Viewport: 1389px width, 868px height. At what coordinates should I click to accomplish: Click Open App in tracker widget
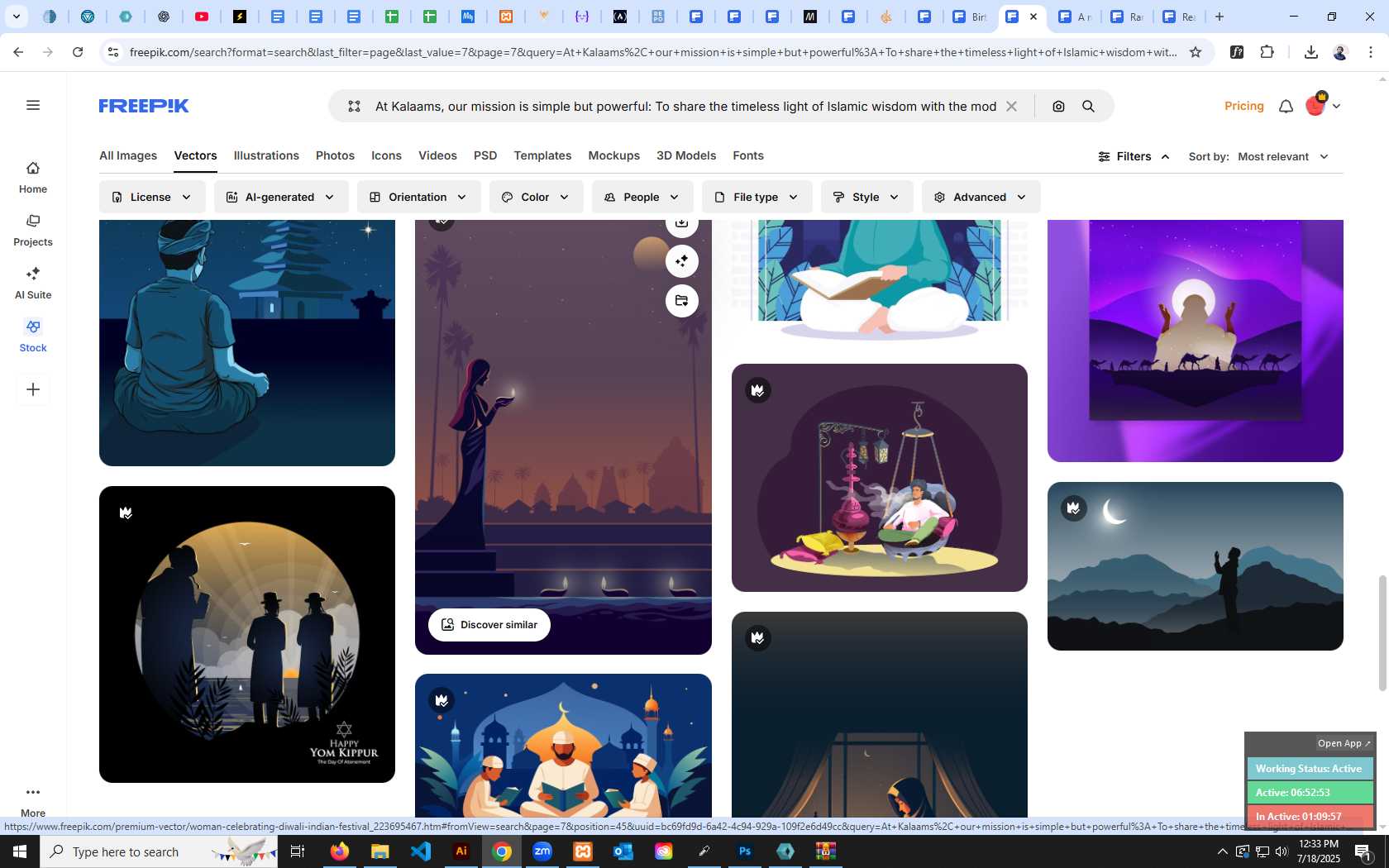pos(1344,743)
